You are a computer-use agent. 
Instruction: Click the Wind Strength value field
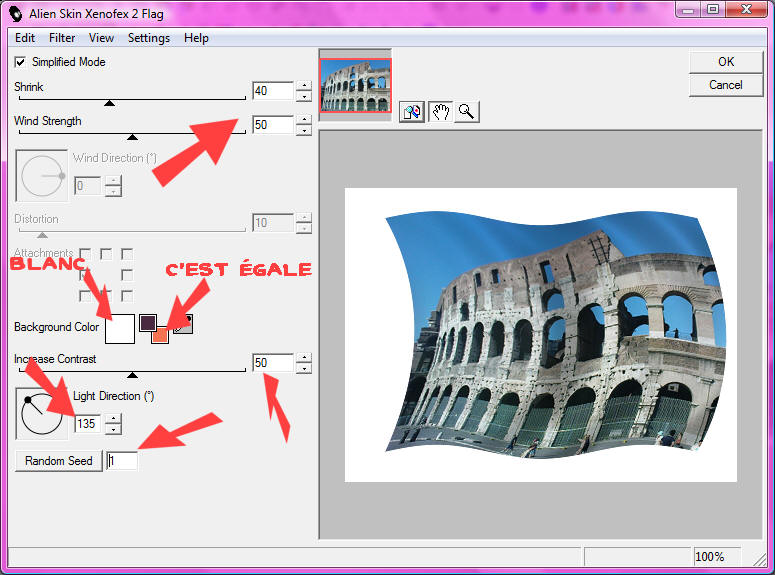click(273, 125)
